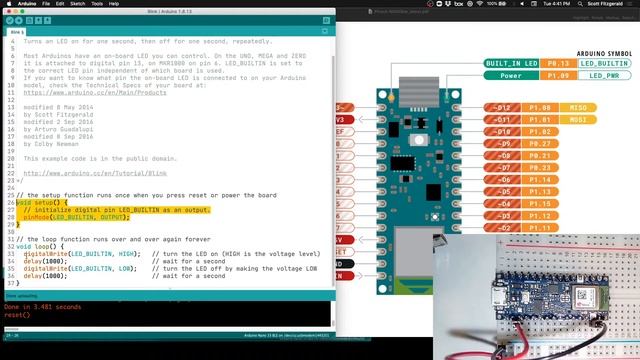
Task: Open the Notification Center list icon
Action: tap(631, 4)
